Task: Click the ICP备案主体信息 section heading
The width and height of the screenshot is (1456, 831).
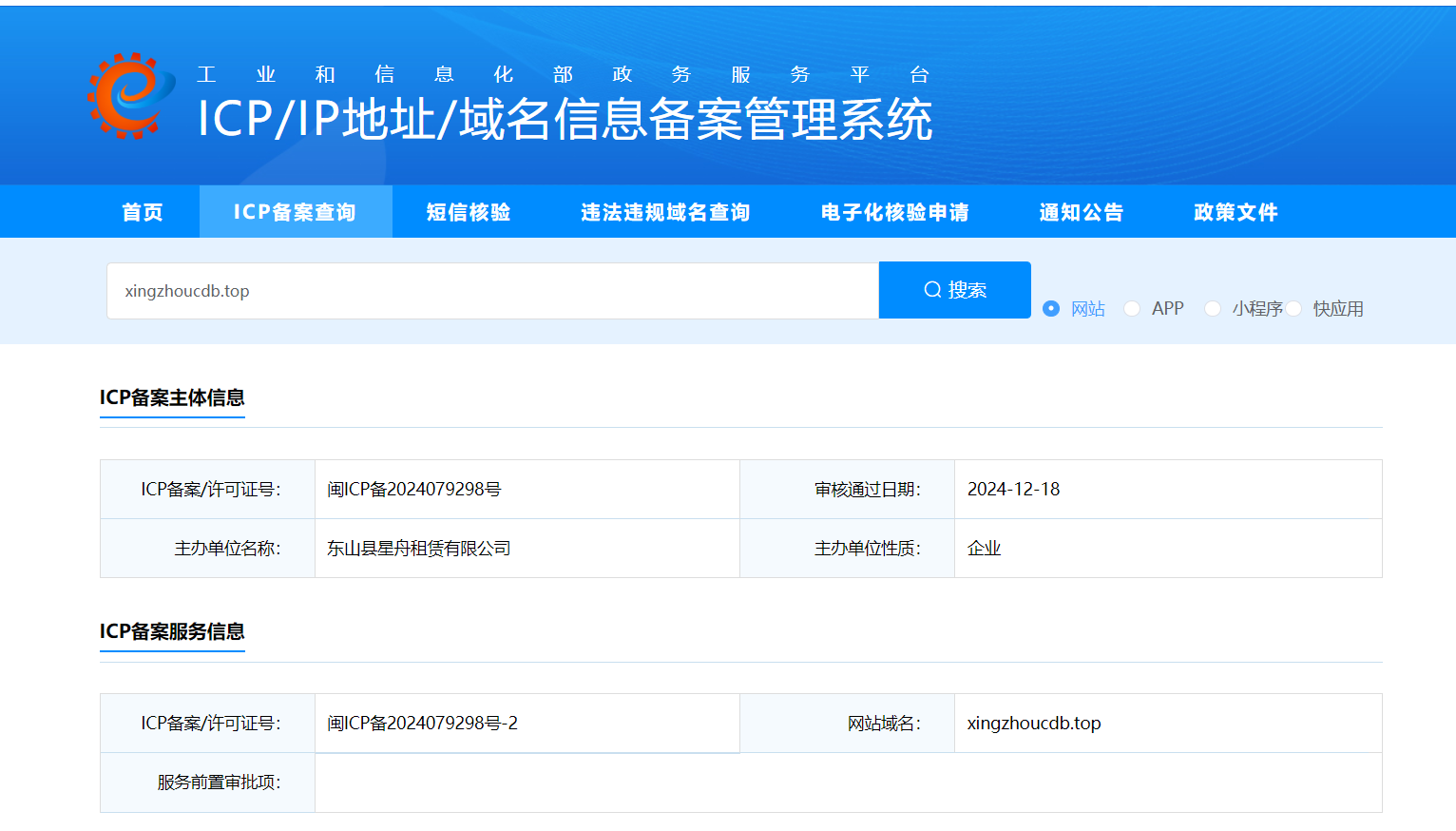Action: [x=172, y=397]
